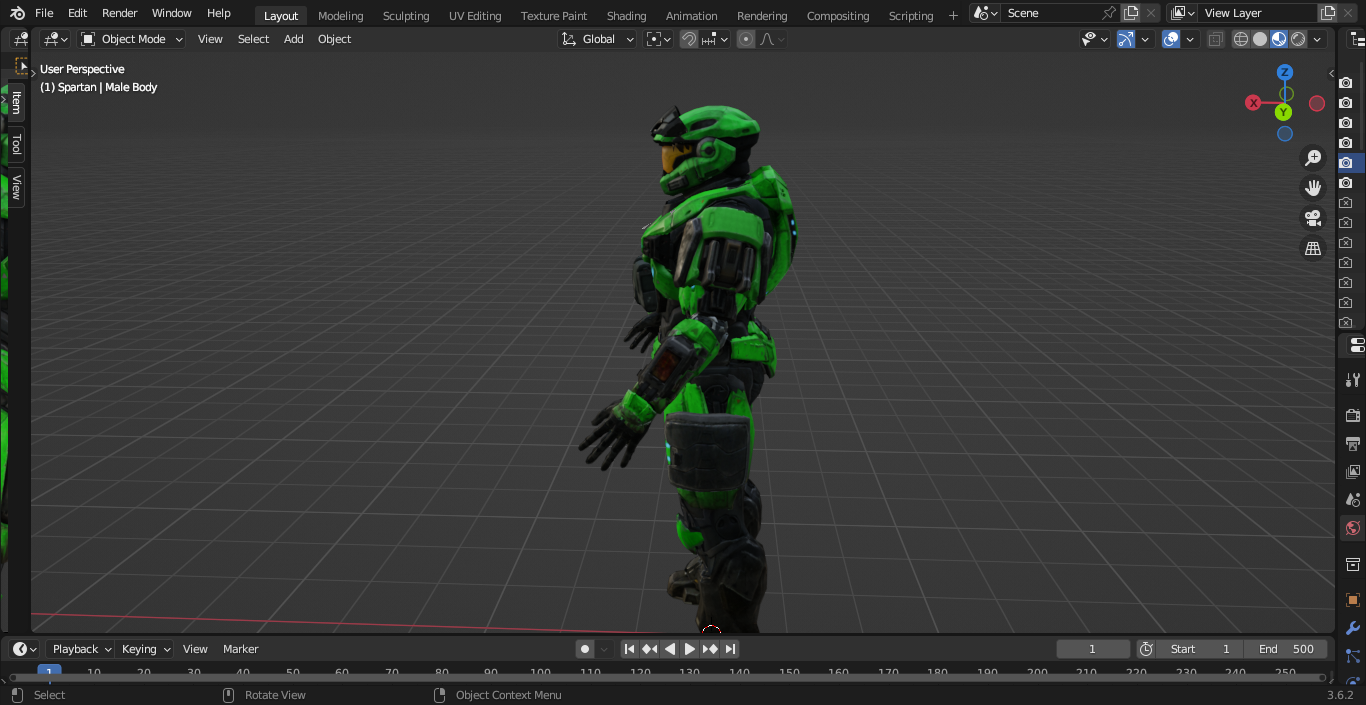1366x705 pixels.
Task: Expand the Global transform orientation dropdown
Action: click(598, 39)
